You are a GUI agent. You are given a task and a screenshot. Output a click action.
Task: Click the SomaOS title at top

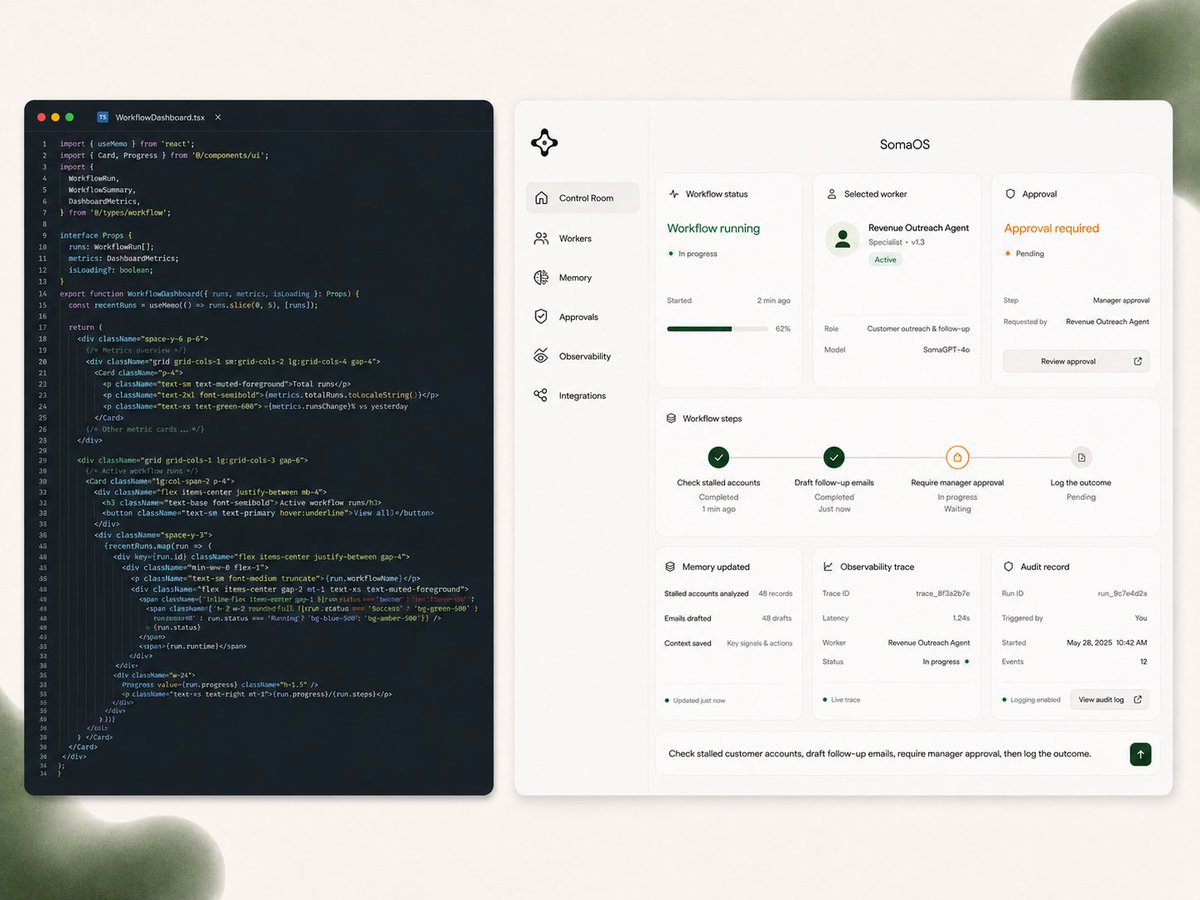pyautogui.click(x=905, y=144)
